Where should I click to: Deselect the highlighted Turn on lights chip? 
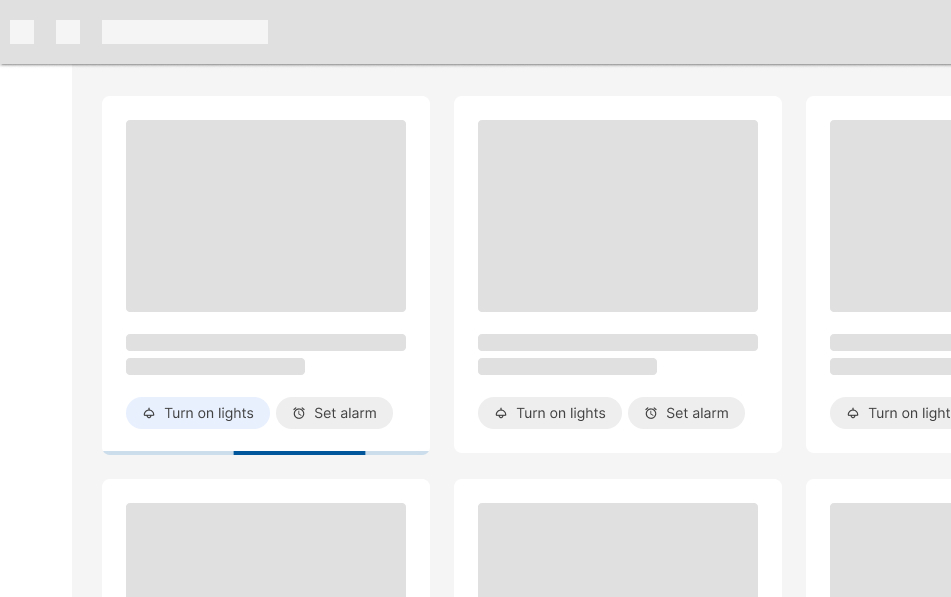(198, 413)
